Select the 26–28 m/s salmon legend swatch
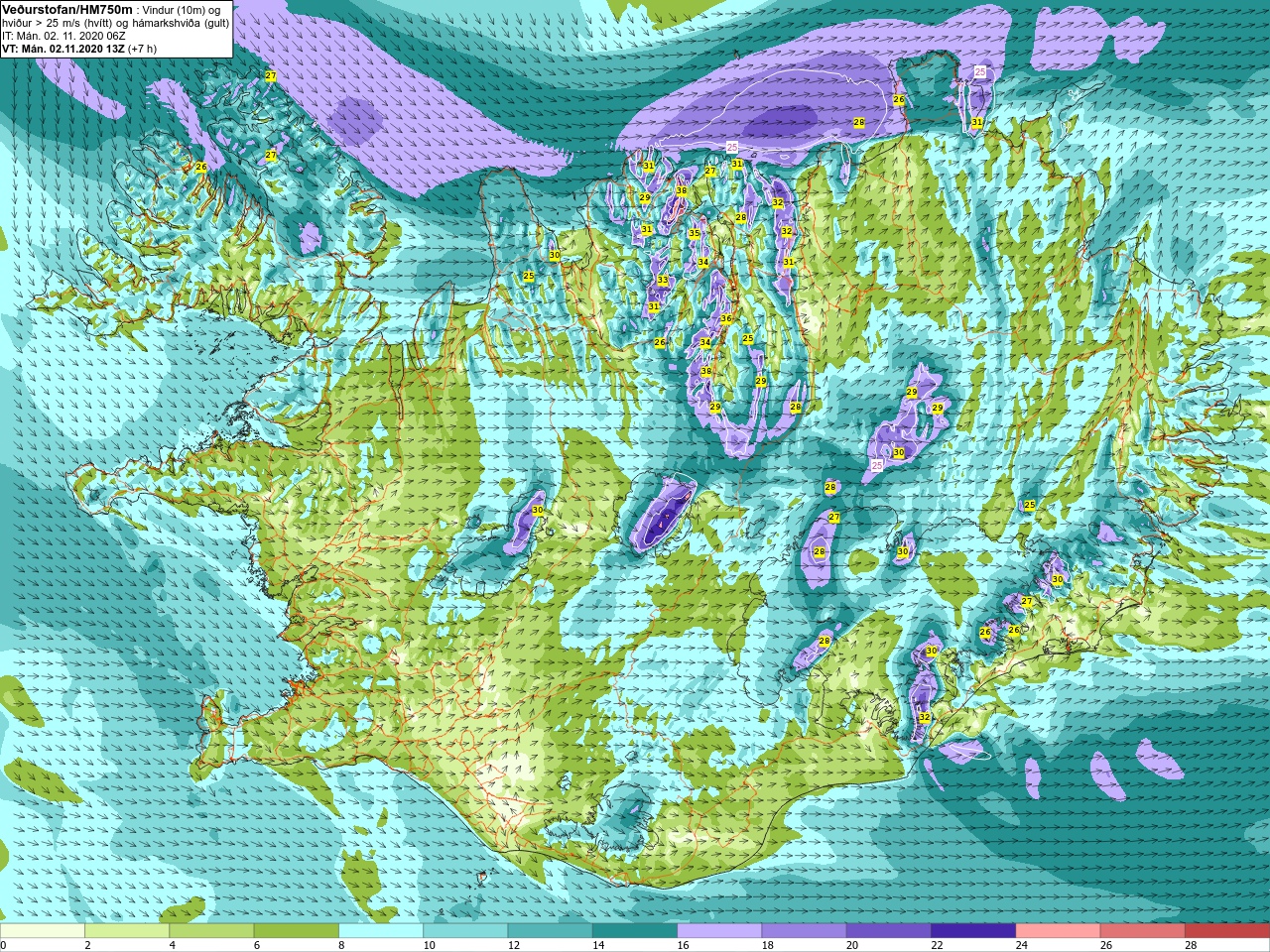The width and height of the screenshot is (1270, 952). click(1143, 931)
